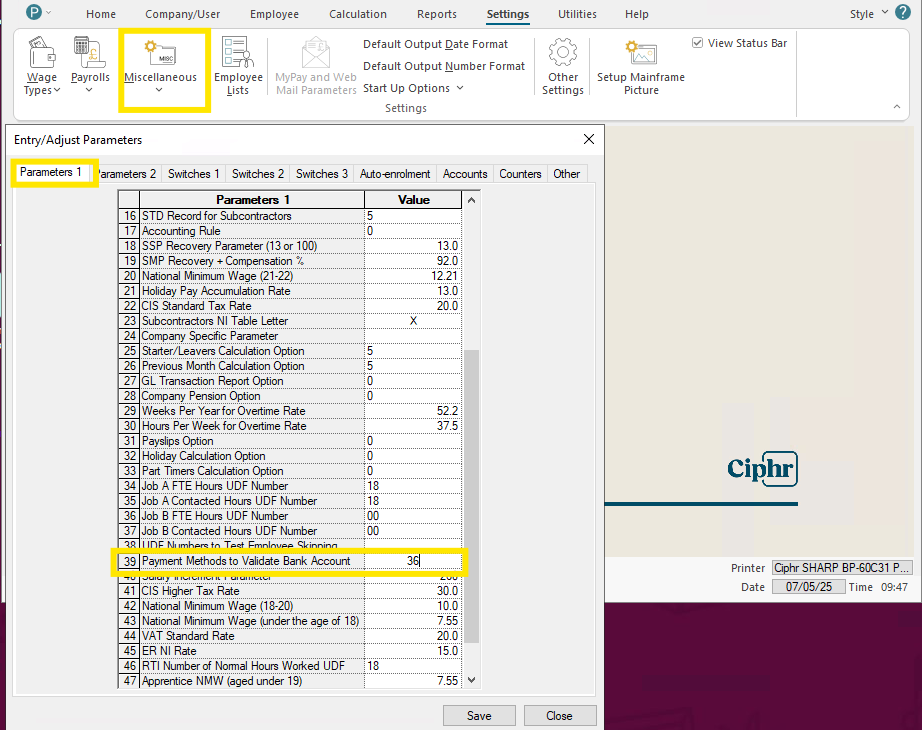Collapse the ribbon using the corner chevron
Image resolution: width=922 pixels, height=730 pixels.
tap(897, 106)
